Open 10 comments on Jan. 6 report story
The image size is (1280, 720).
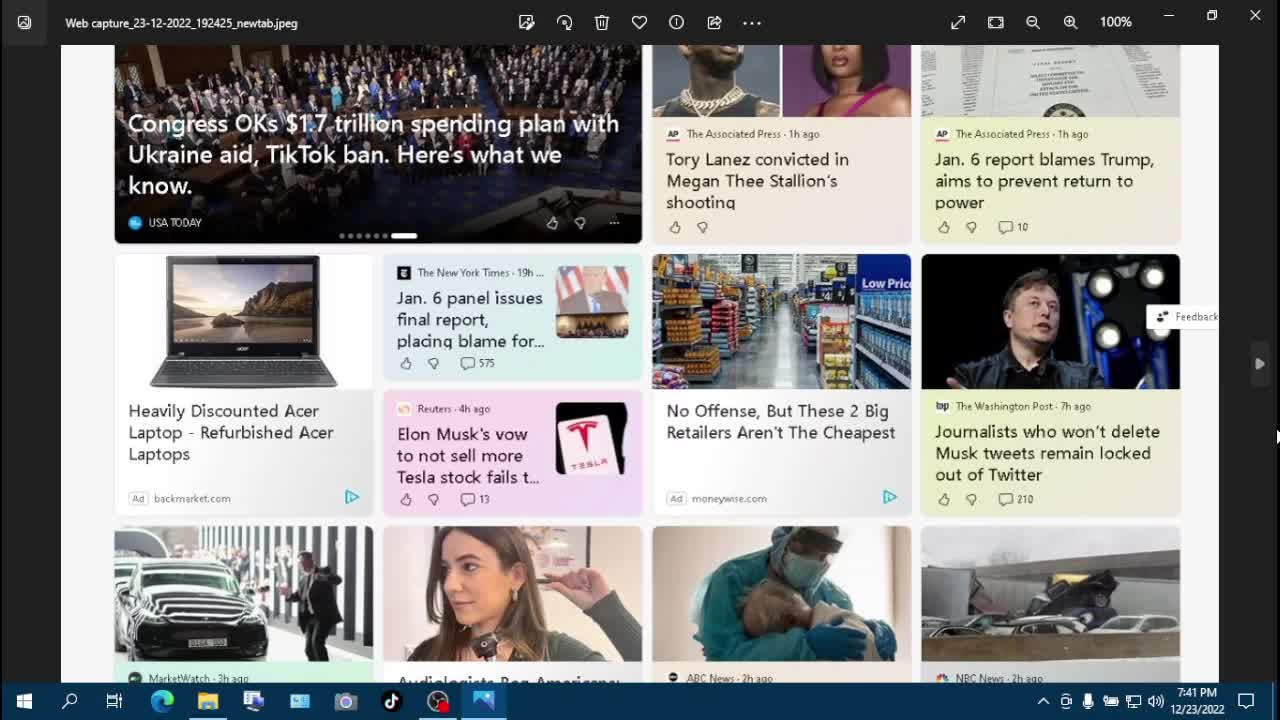coord(1013,228)
